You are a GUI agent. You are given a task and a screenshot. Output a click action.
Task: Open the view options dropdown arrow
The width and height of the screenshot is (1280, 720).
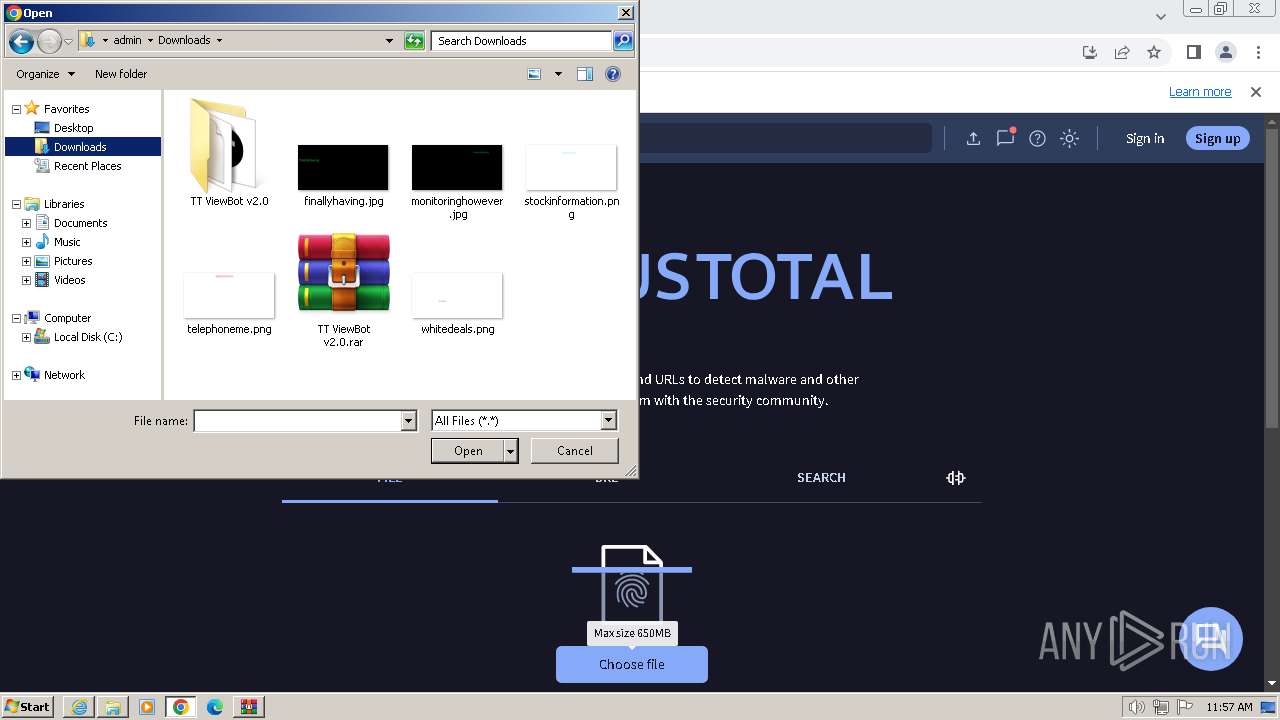558,74
